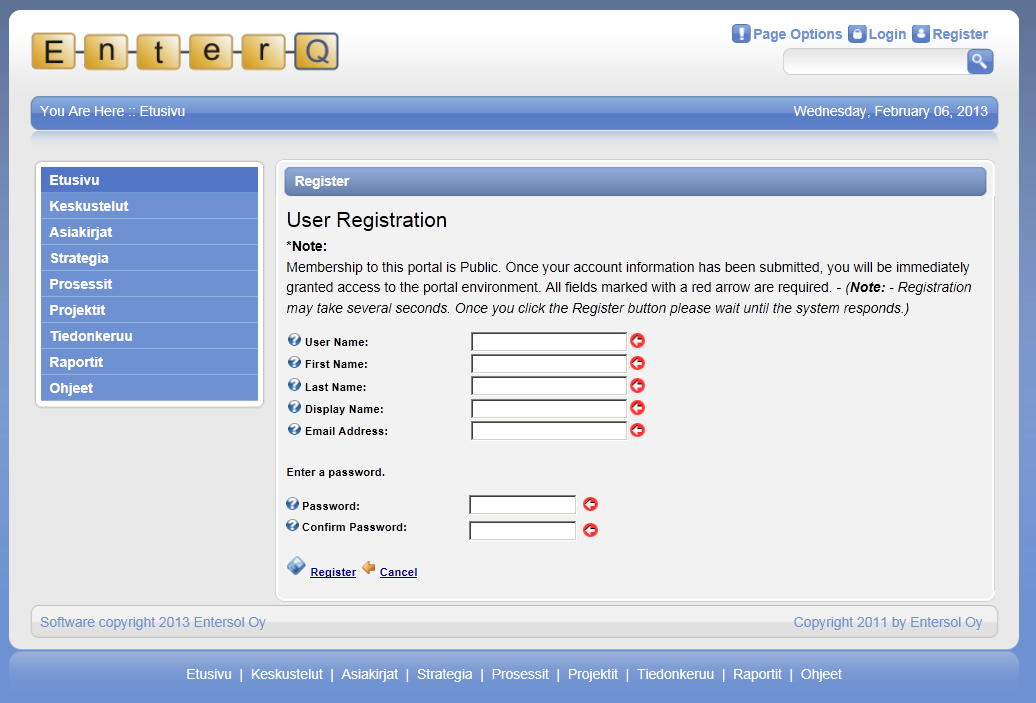Click Prosessit in the footer navigation
Screen dimensions: 1036x703
point(520,674)
